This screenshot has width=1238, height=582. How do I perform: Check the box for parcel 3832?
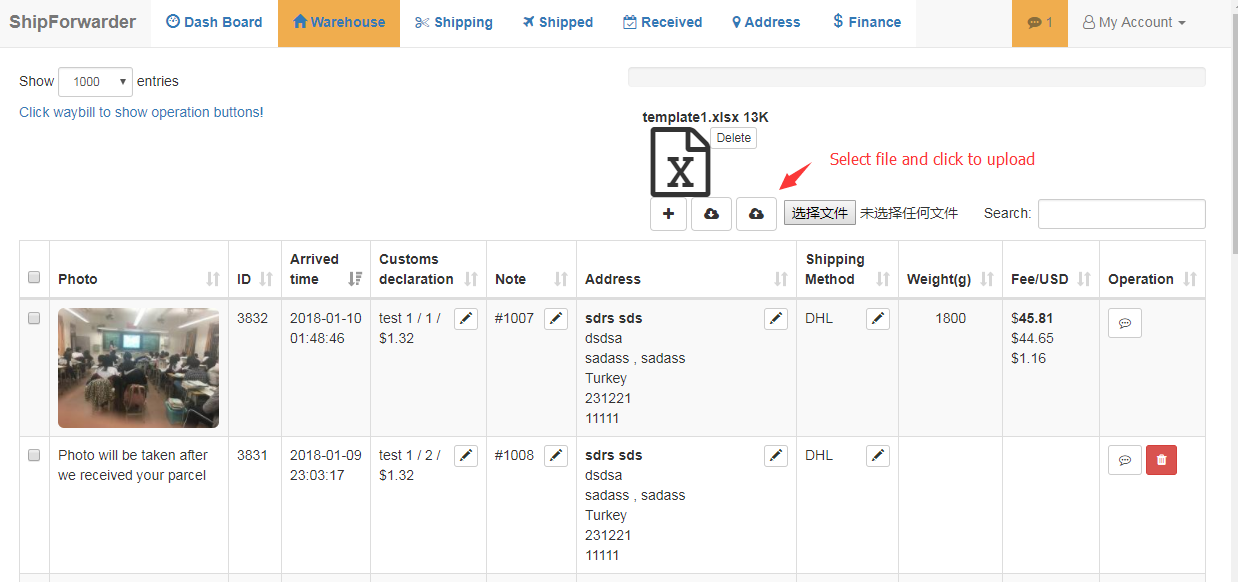34,318
